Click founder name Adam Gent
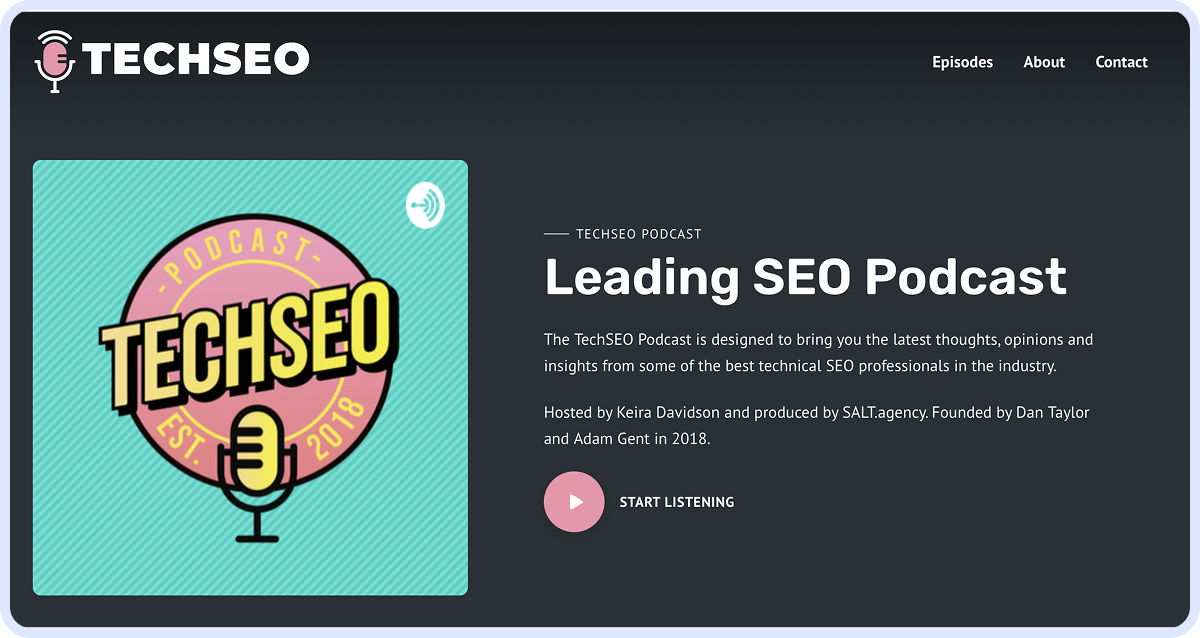1200x638 pixels. [611, 438]
